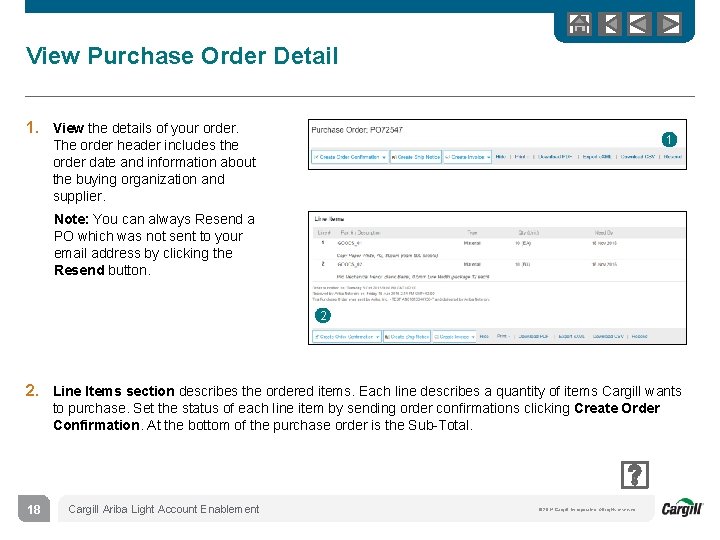Click Download CSV in bottom toolbar
The image size is (720, 540).
pyautogui.click(x=608, y=336)
